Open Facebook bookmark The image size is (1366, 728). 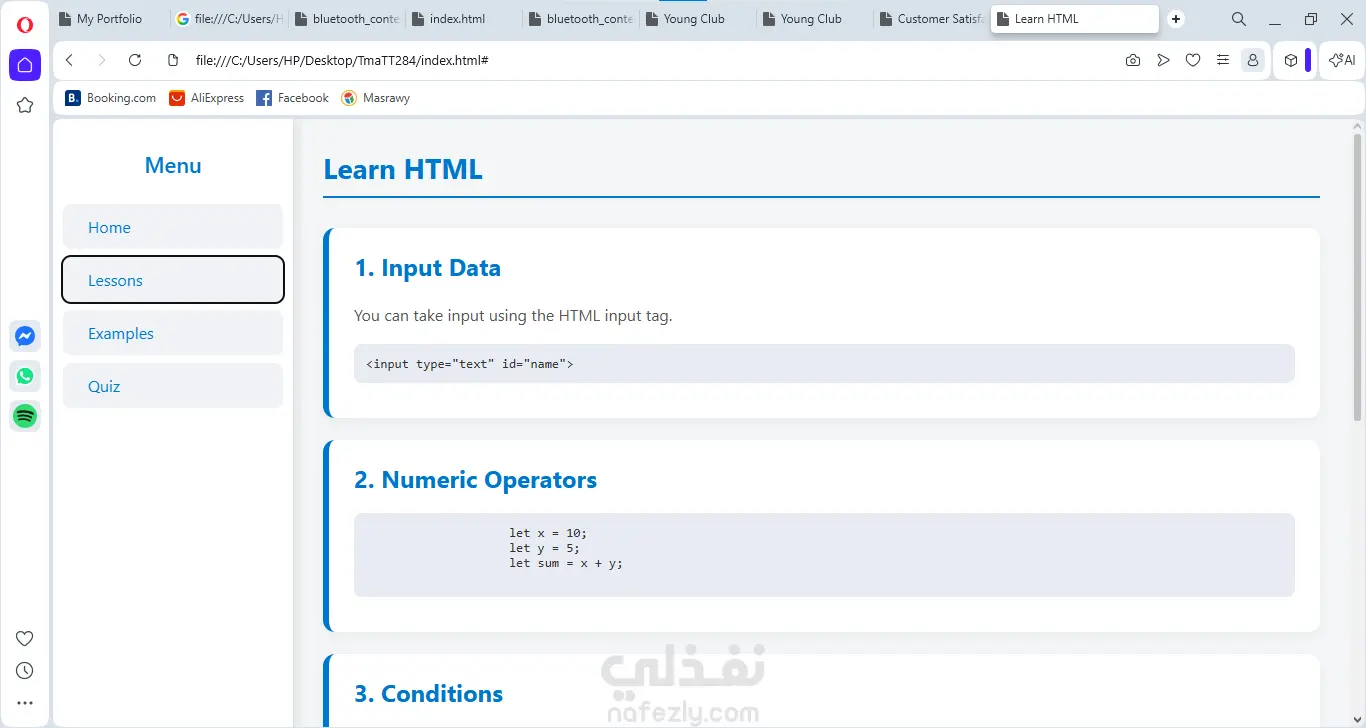tap(292, 98)
